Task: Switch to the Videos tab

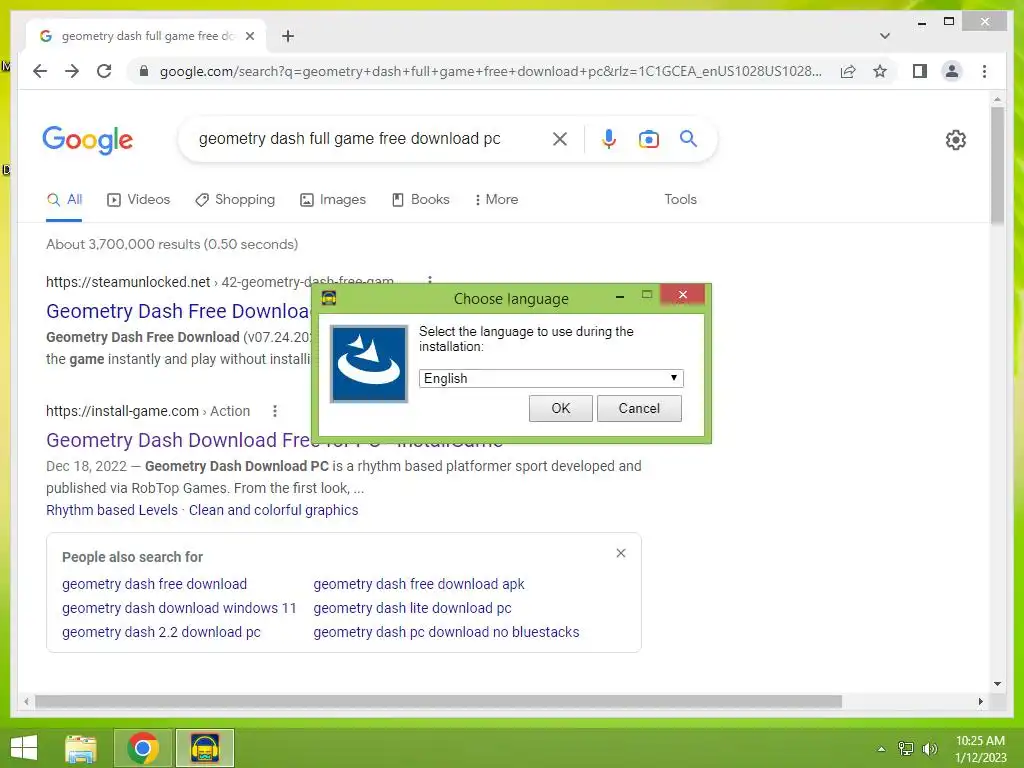Action: pos(138,200)
